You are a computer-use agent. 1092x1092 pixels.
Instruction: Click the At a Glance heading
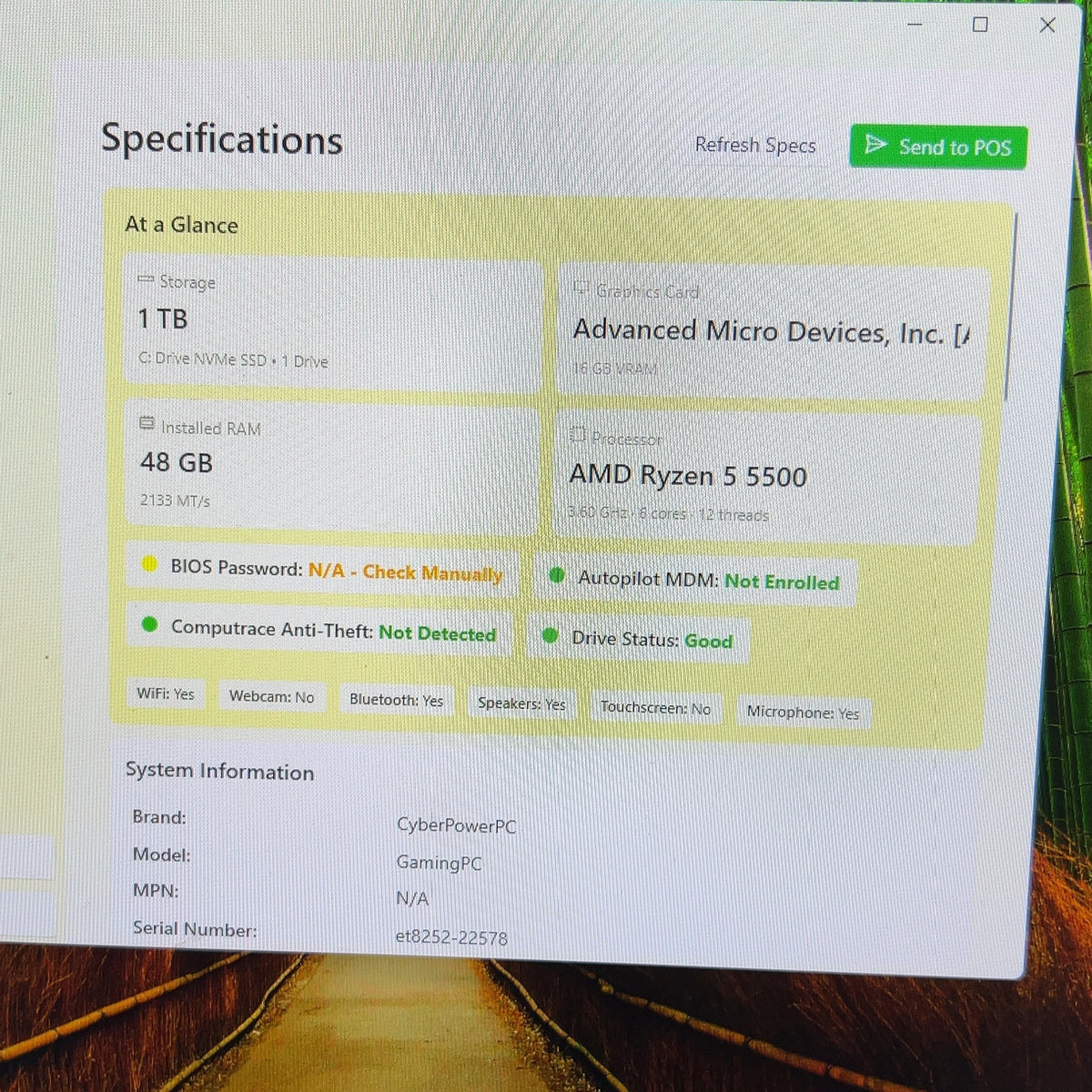(181, 224)
